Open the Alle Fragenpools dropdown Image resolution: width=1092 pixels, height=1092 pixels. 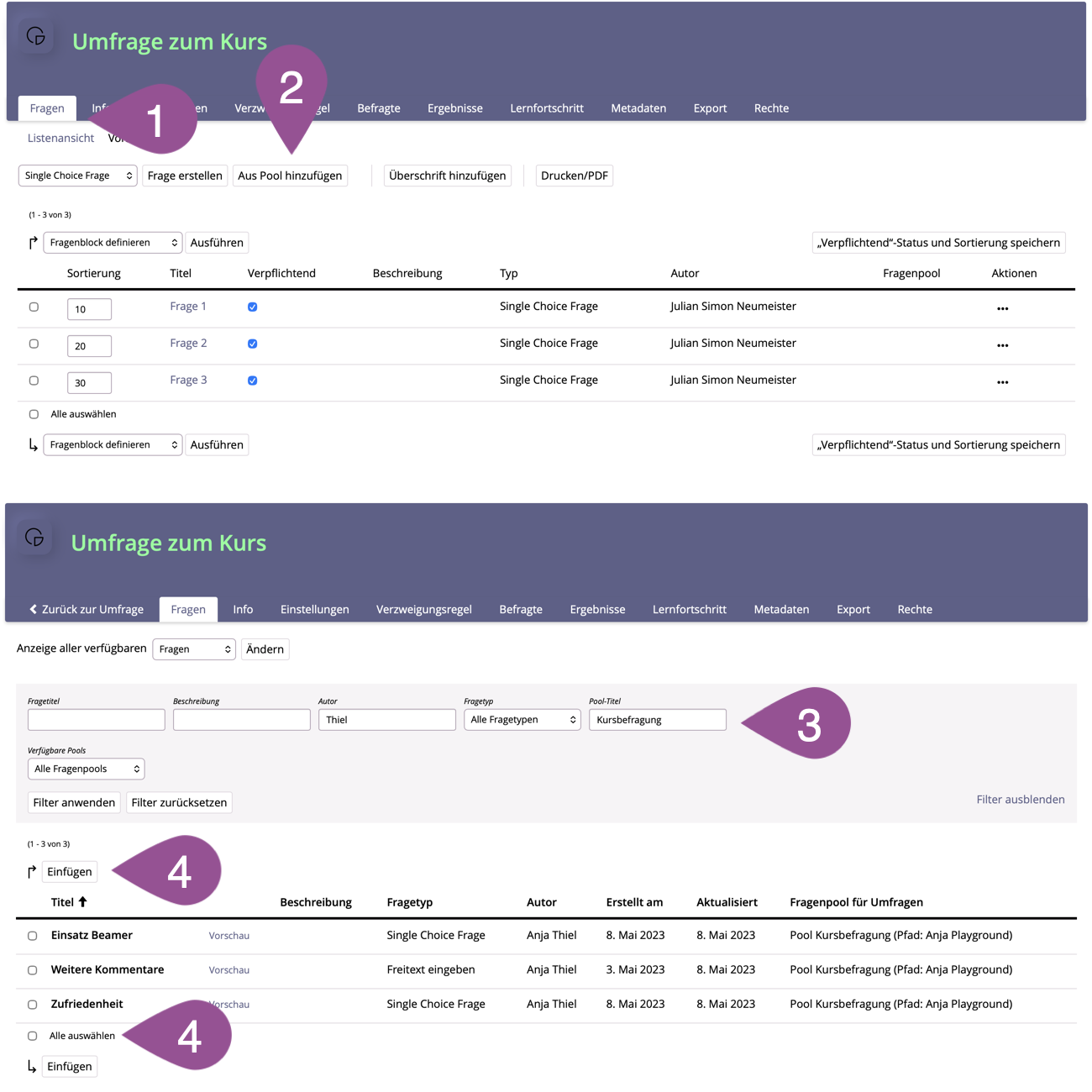pyautogui.click(x=86, y=769)
